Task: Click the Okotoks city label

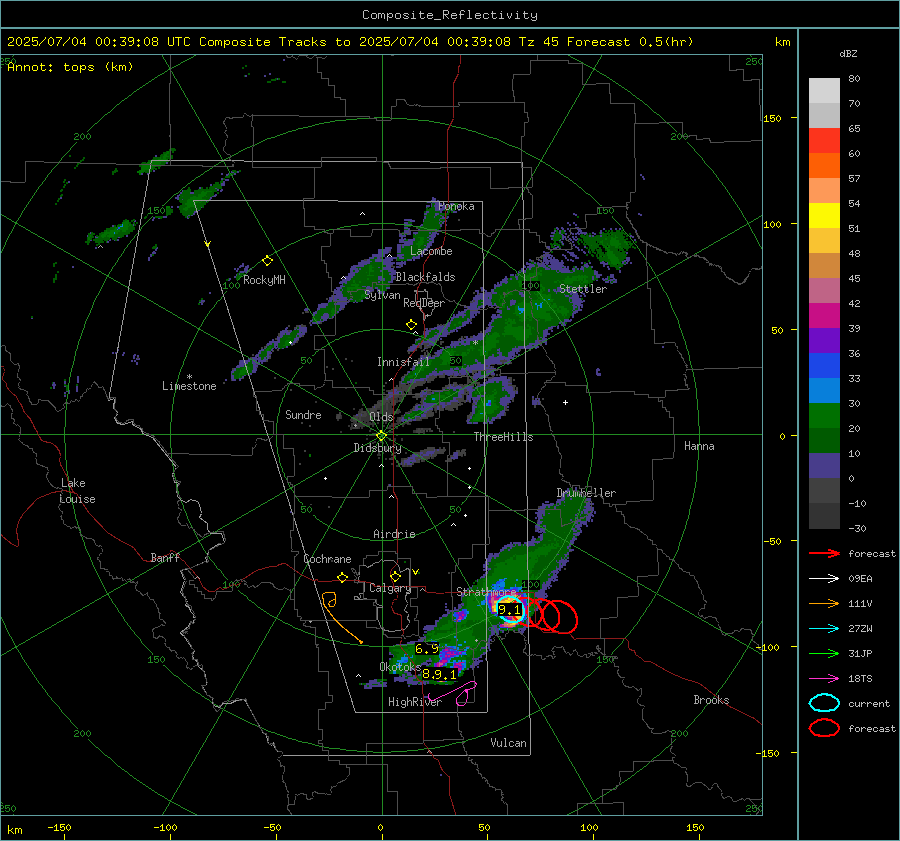Action: click(400, 667)
